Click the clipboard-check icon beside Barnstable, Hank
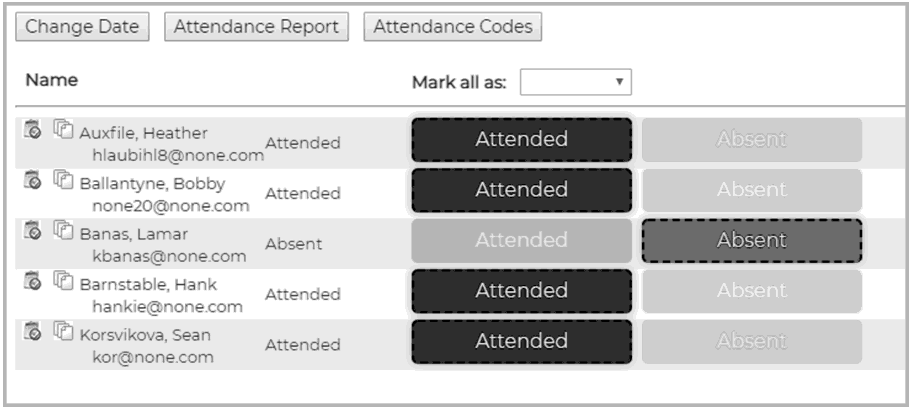 (x=32, y=280)
